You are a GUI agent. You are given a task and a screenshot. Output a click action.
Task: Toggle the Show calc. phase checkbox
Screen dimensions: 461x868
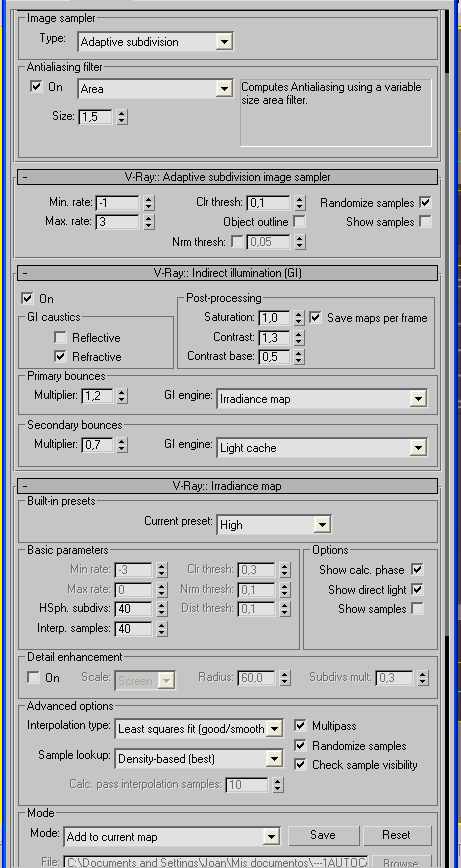(417, 570)
